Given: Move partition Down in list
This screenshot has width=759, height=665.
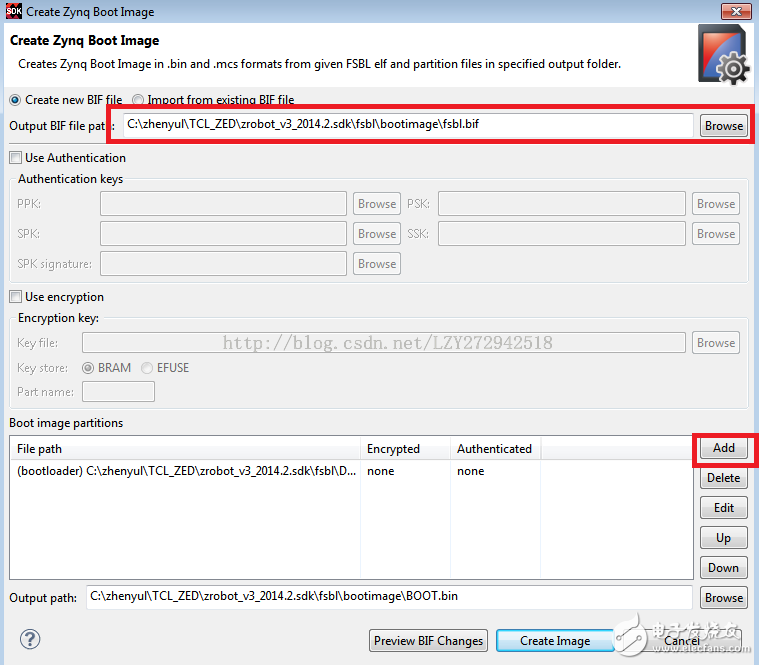Looking at the screenshot, I should point(723,568).
